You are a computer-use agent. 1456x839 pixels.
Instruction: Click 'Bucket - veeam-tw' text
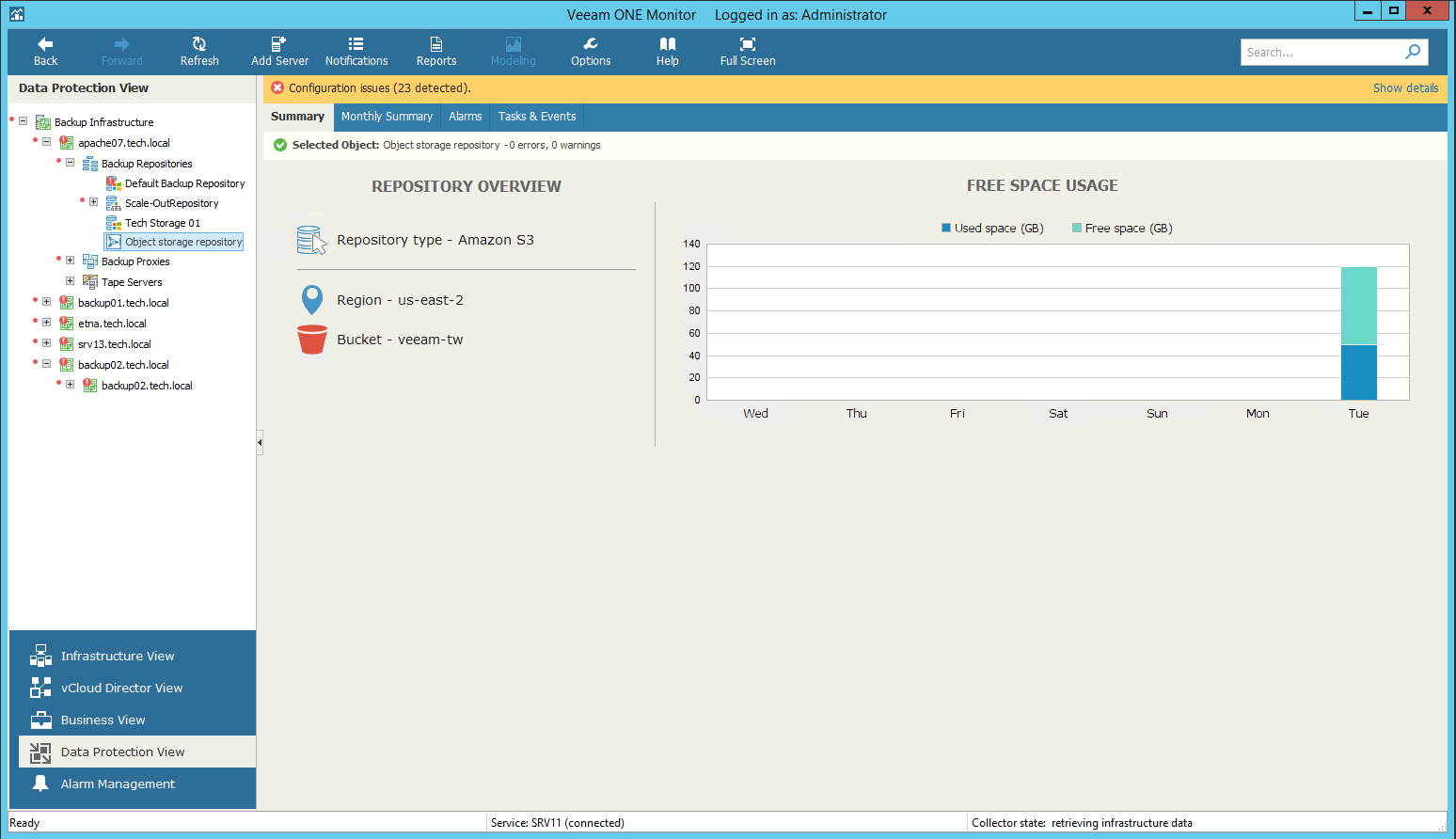pyautogui.click(x=400, y=340)
